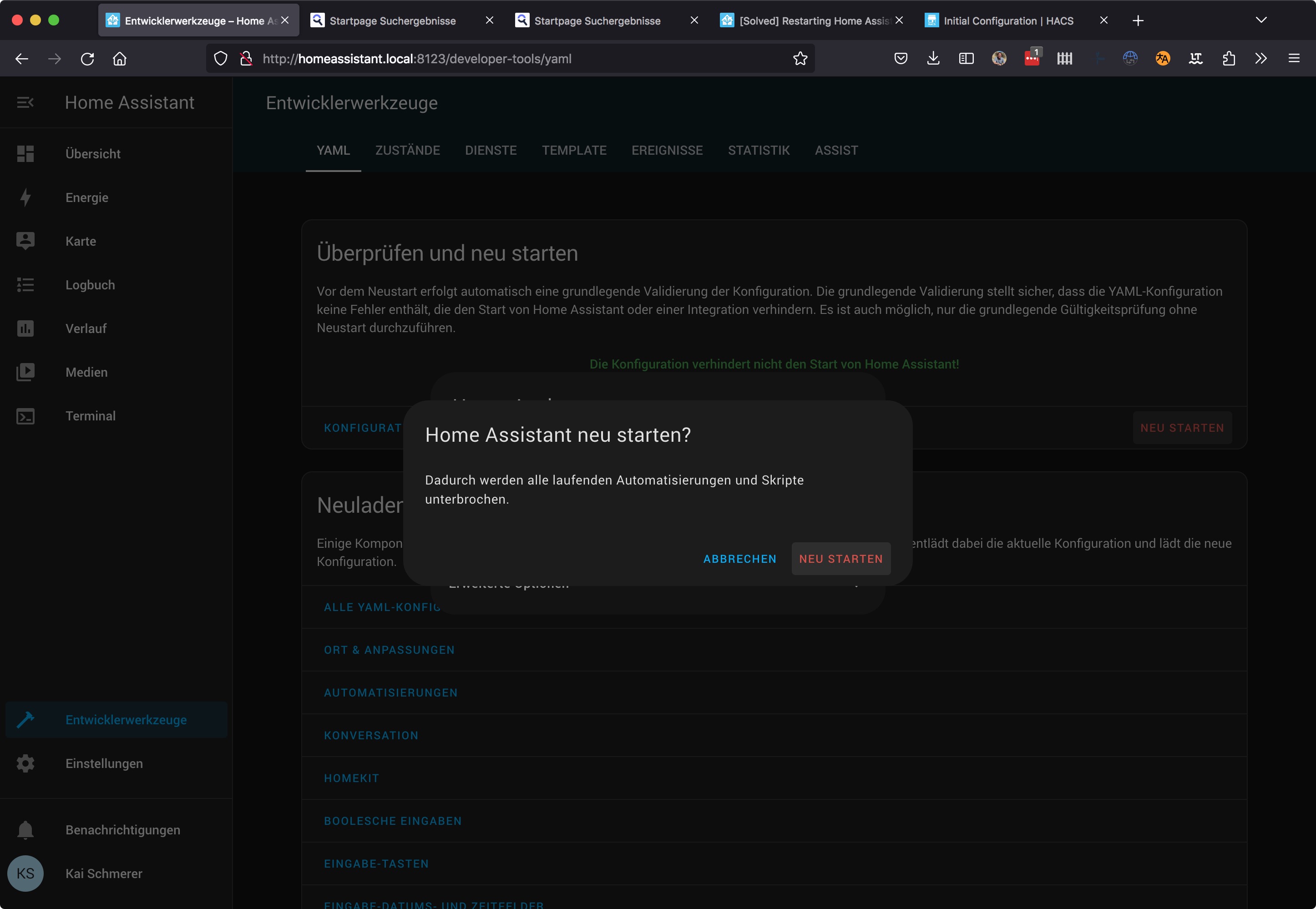
Task: Open Benachrichtigungen bell icon
Action: (x=25, y=830)
